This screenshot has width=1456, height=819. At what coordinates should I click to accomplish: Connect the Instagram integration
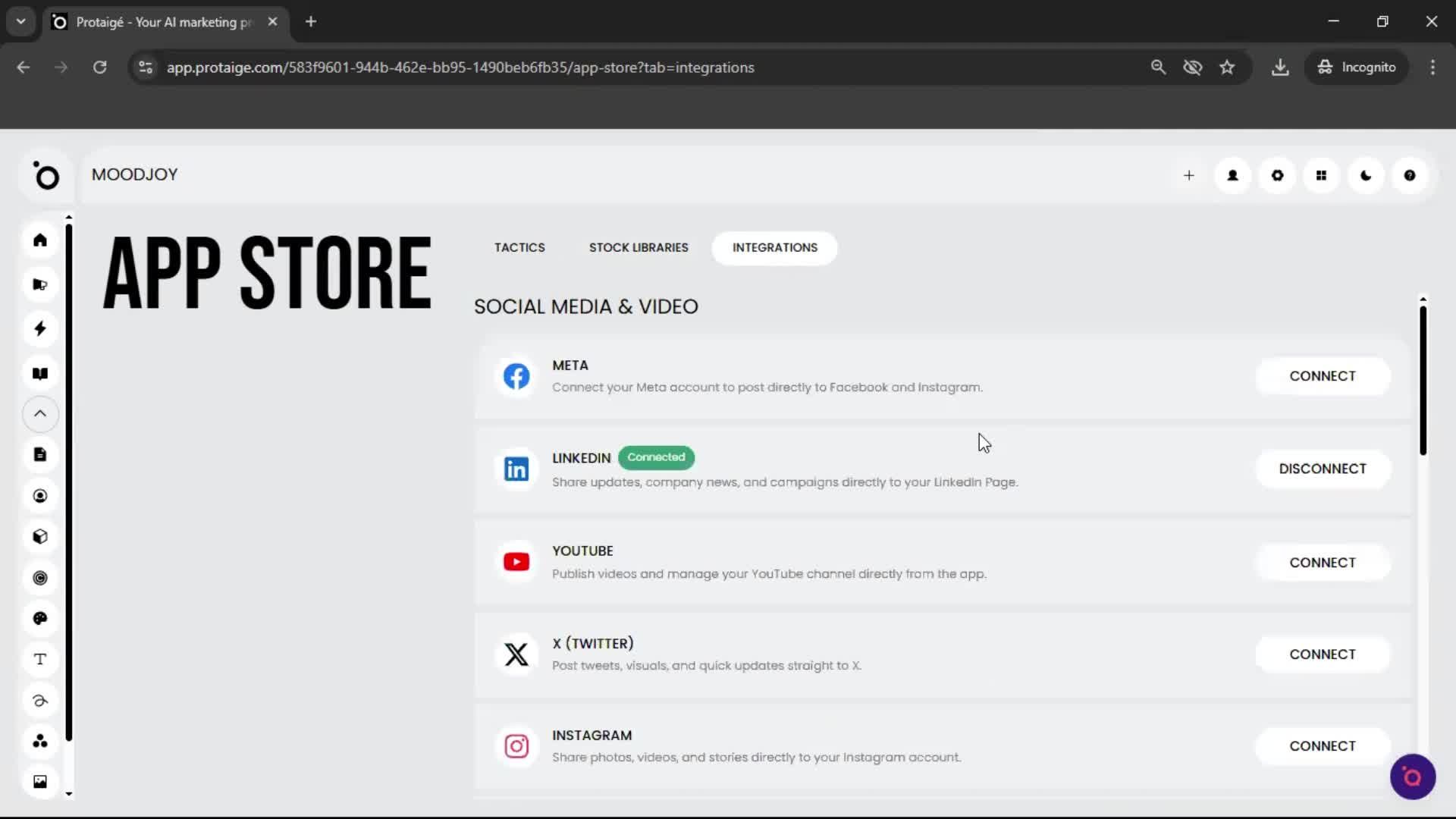click(x=1323, y=745)
